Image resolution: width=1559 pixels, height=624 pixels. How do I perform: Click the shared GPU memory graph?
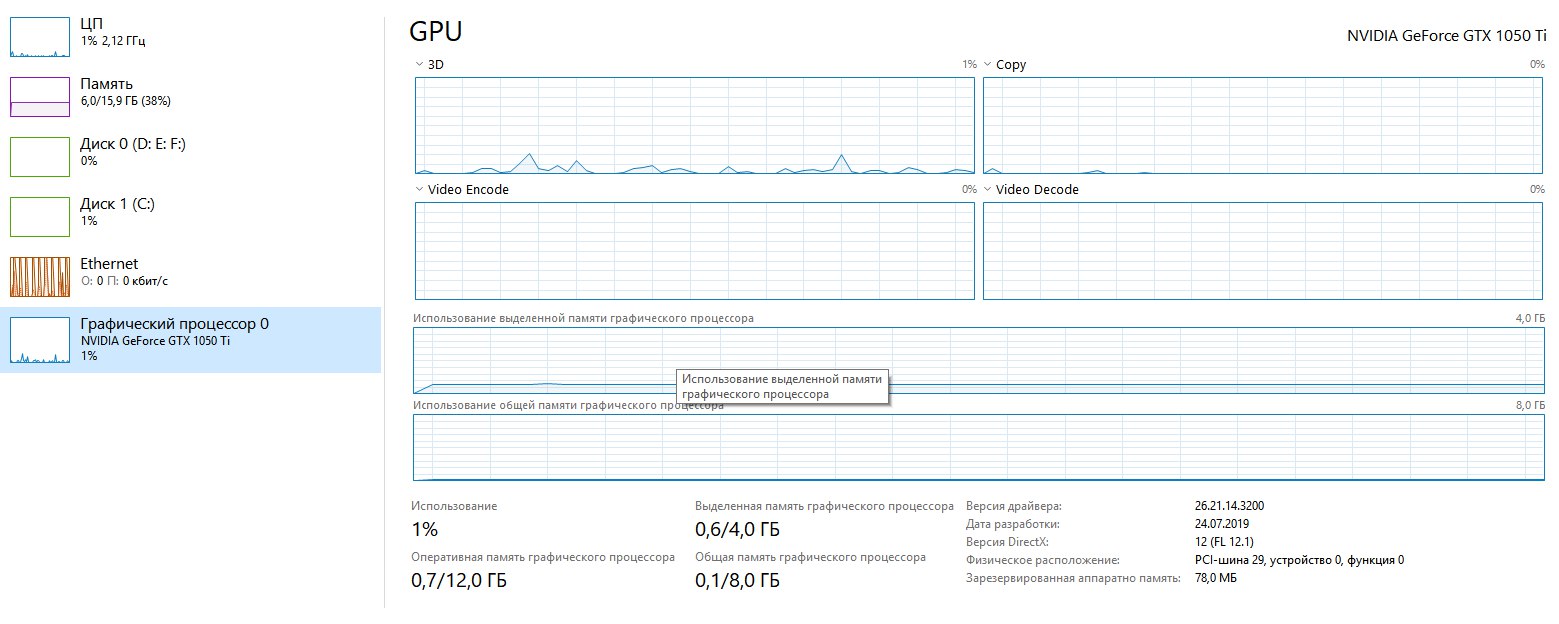(x=978, y=448)
